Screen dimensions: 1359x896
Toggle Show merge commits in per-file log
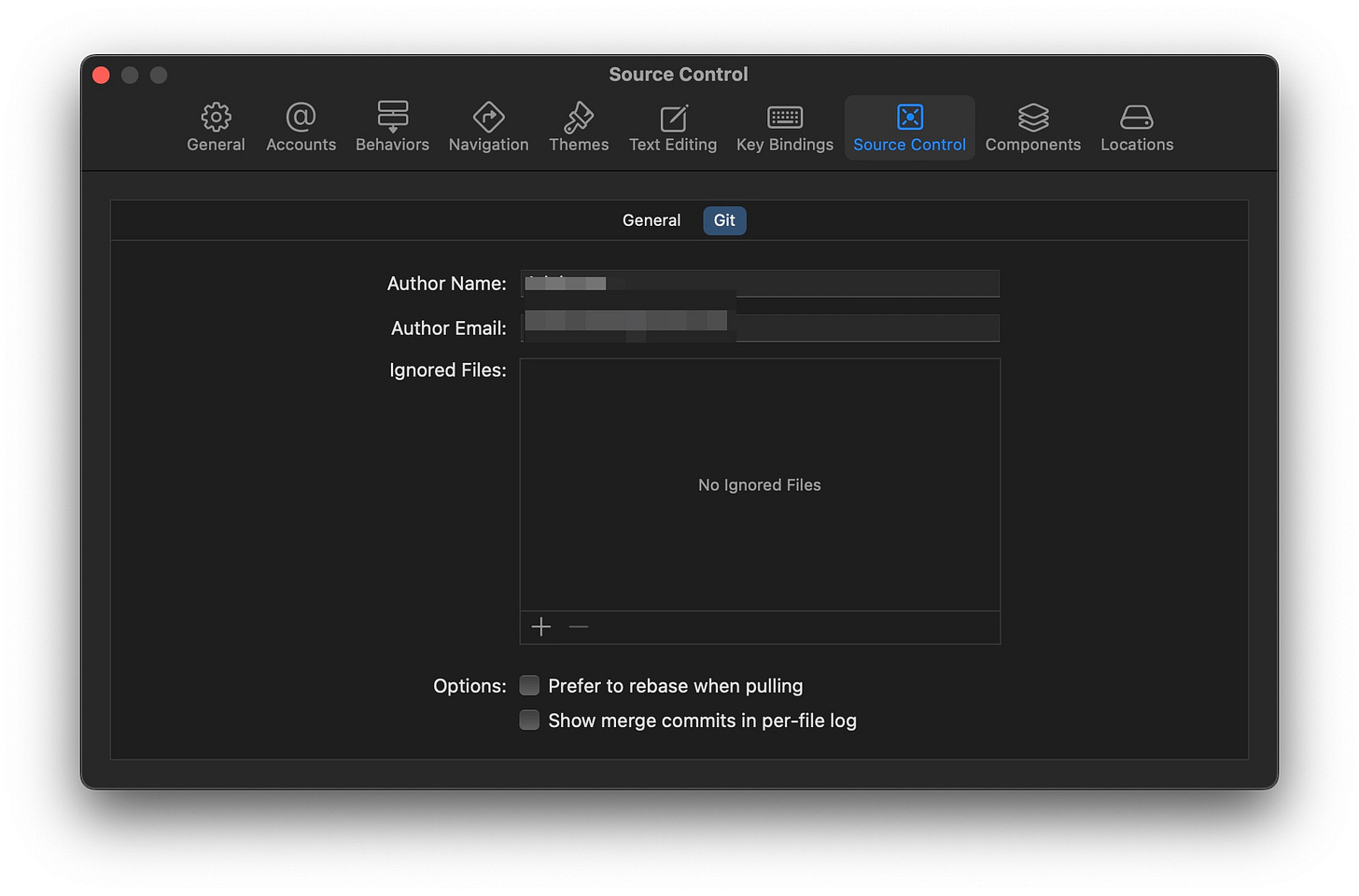pyautogui.click(x=529, y=721)
